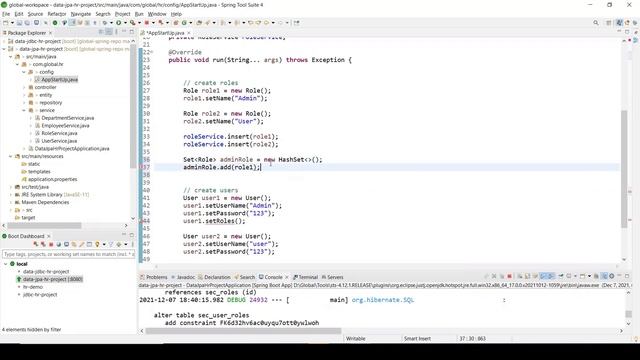This screenshot has height=360, width=640.
Task: Open AppStartUp.java in Package Explorer
Action: pyautogui.click(x=59, y=80)
